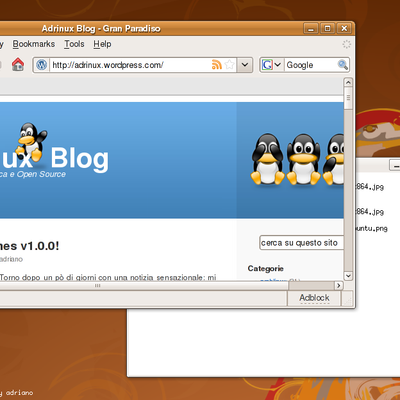This screenshot has height=400, width=400.
Task: Click the WordPress site icon in address bar
Action: click(x=42, y=65)
